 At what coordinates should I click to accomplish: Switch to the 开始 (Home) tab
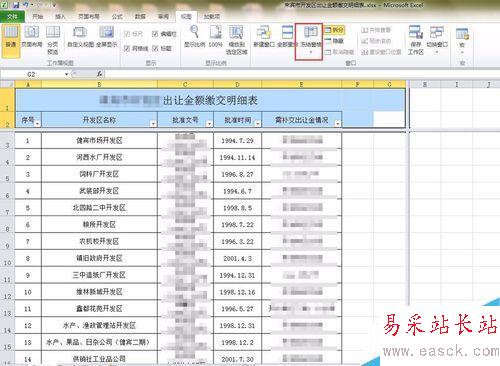(x=37, y=16)
